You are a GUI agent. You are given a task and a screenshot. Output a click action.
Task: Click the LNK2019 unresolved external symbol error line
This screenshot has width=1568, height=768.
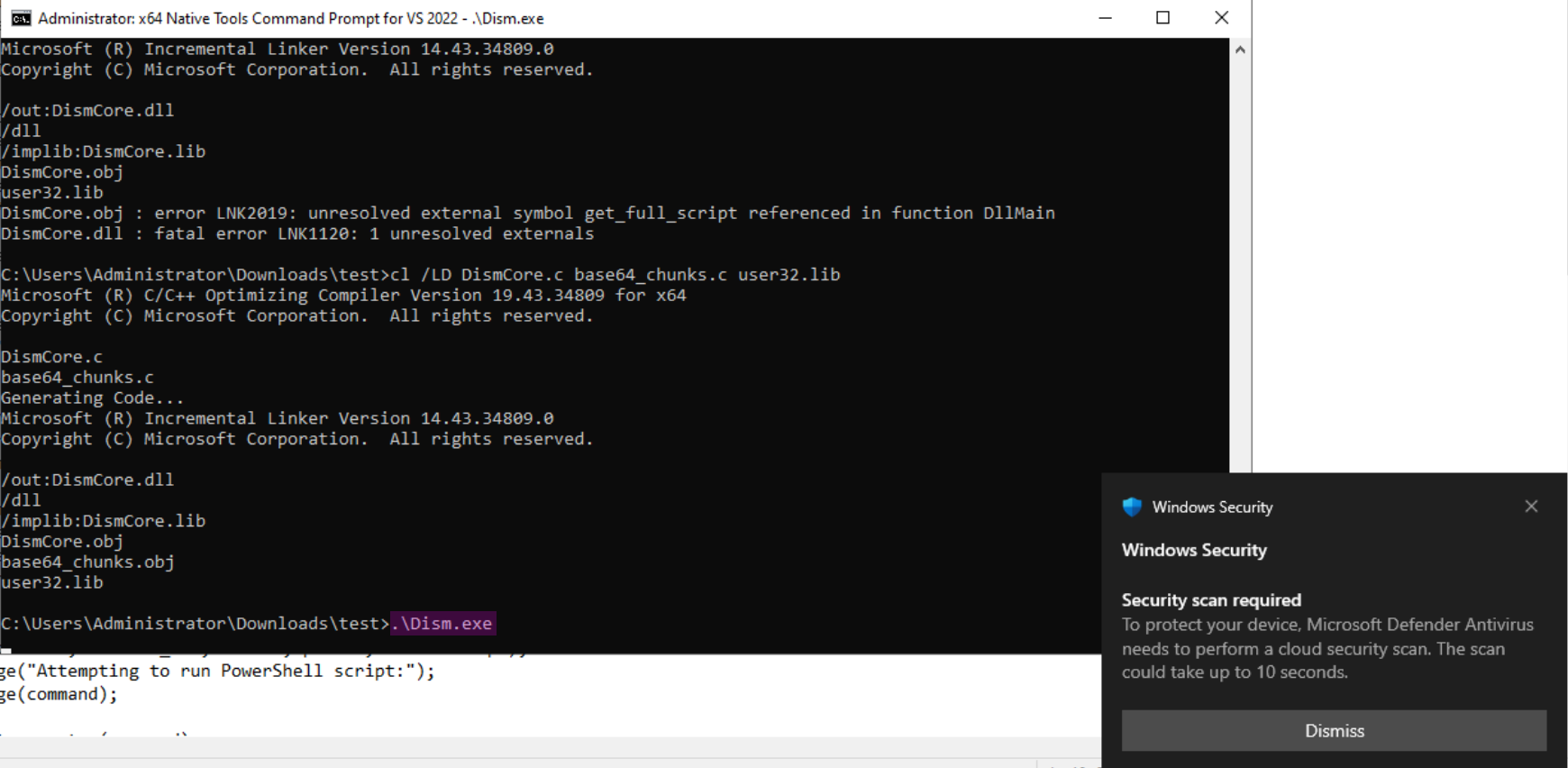(x=527, y=214)
